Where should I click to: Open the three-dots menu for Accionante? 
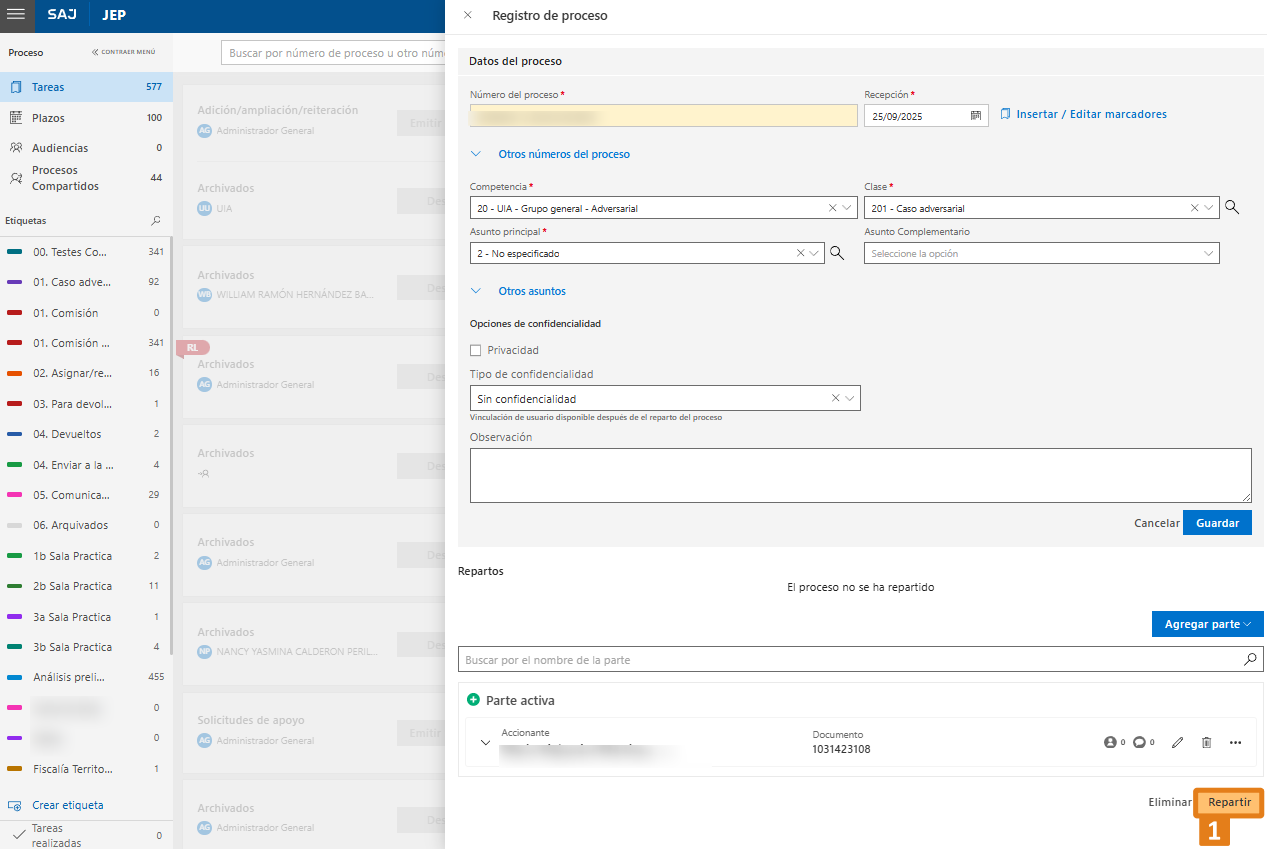click(x=1235, y=742)
